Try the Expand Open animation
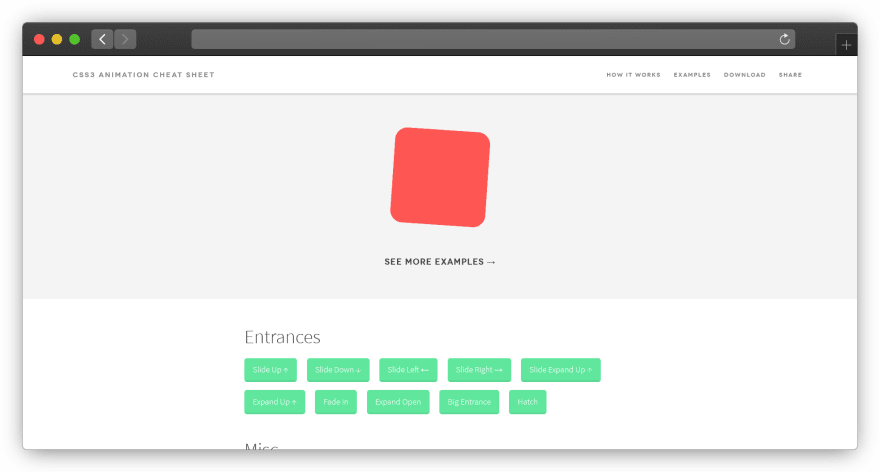 coord(398,402)
